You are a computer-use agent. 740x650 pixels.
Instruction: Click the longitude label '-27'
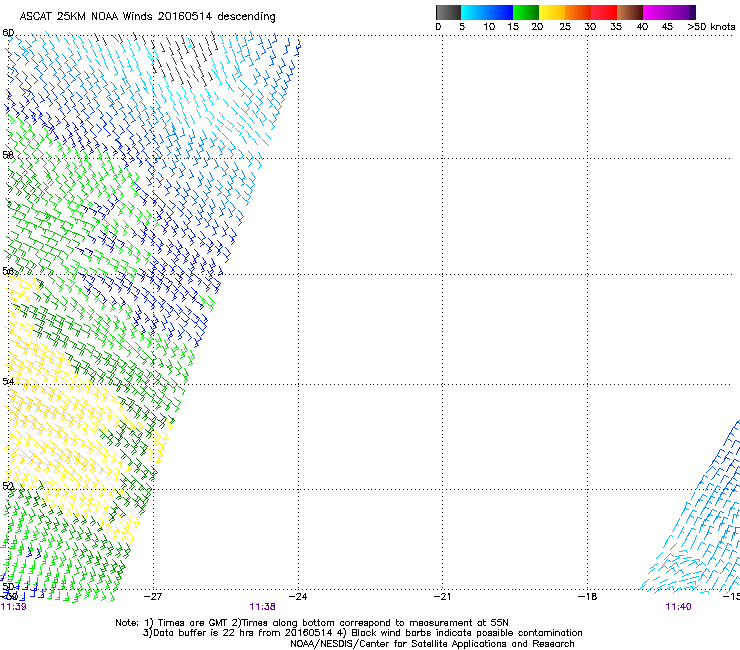tap(153, 597)
